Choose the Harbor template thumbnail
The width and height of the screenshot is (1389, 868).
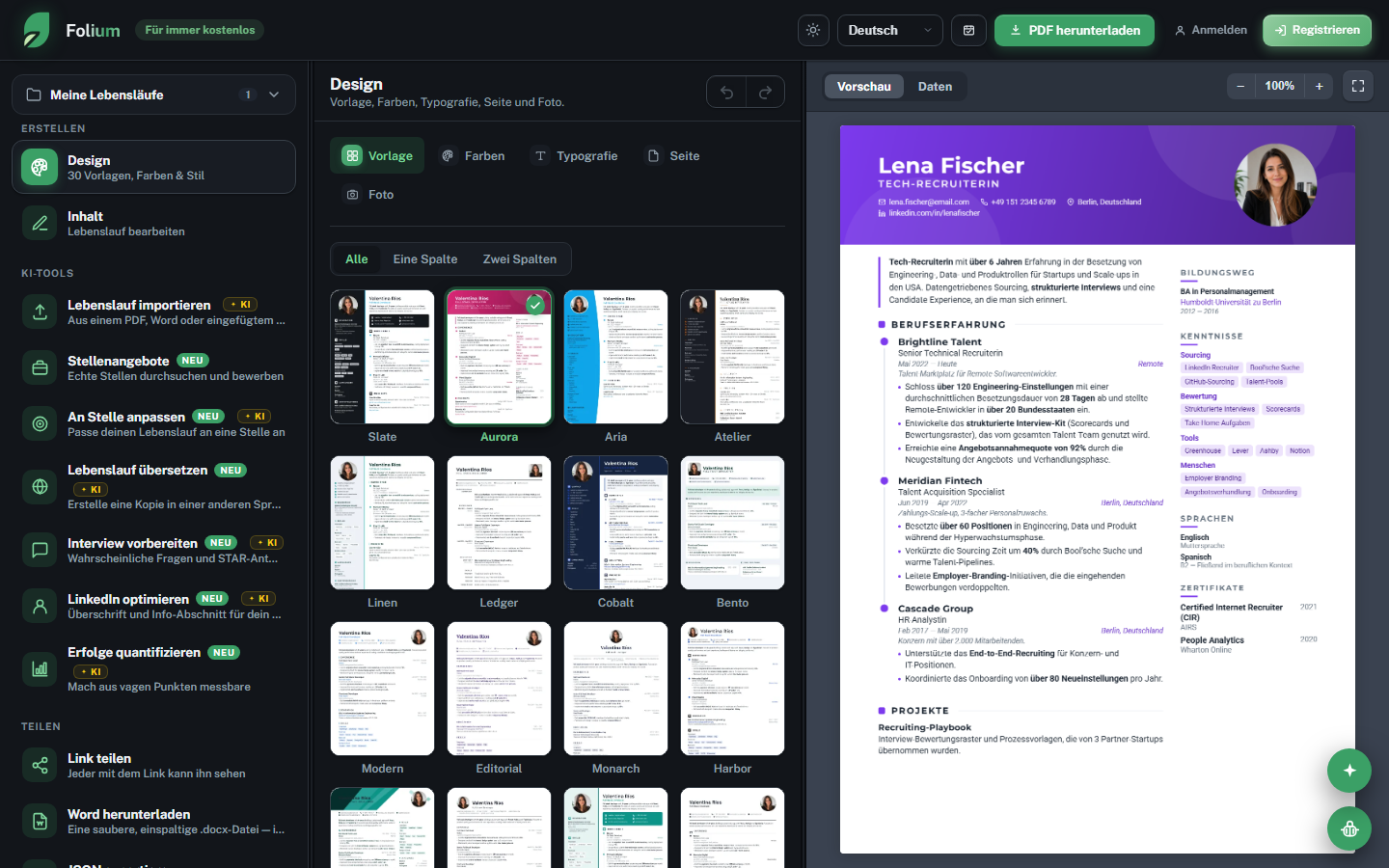pyautogui.click(x=732, y=689)
